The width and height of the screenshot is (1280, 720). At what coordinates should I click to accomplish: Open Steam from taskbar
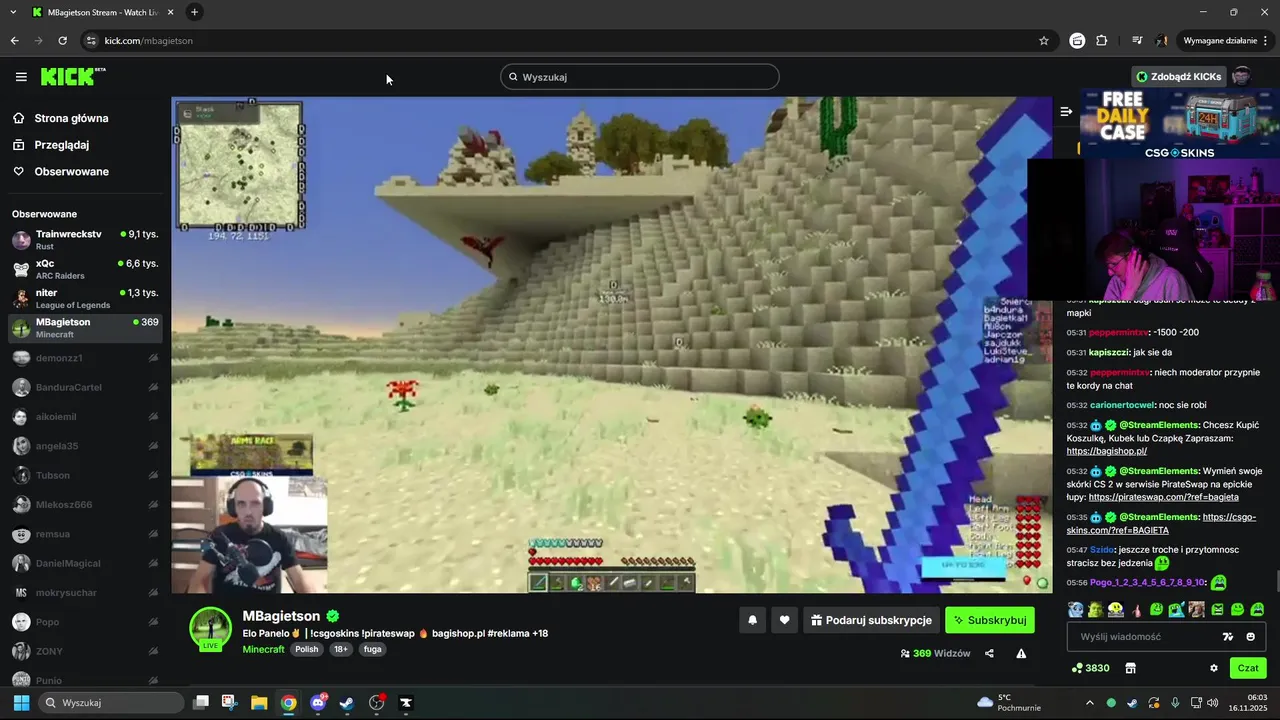tap(346, 702)
